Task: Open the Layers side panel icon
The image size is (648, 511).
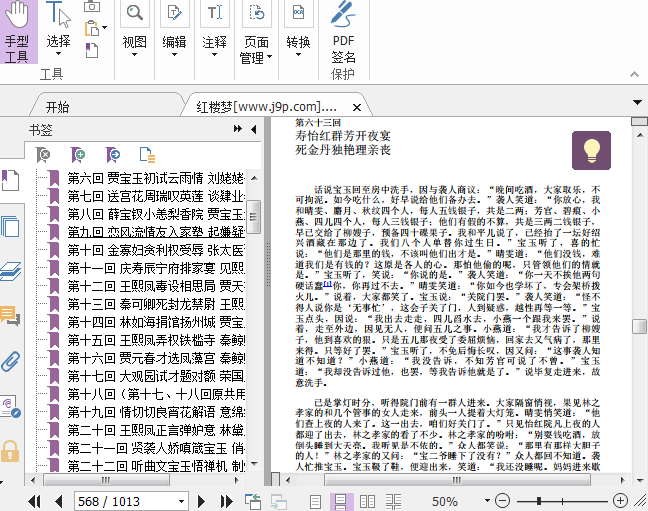Action: click(10, 272)
